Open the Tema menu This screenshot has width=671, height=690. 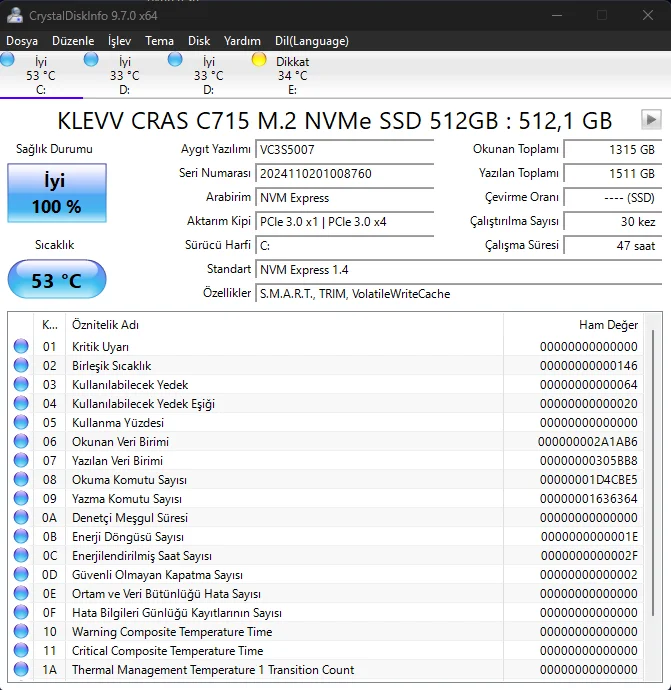(159, 41)
